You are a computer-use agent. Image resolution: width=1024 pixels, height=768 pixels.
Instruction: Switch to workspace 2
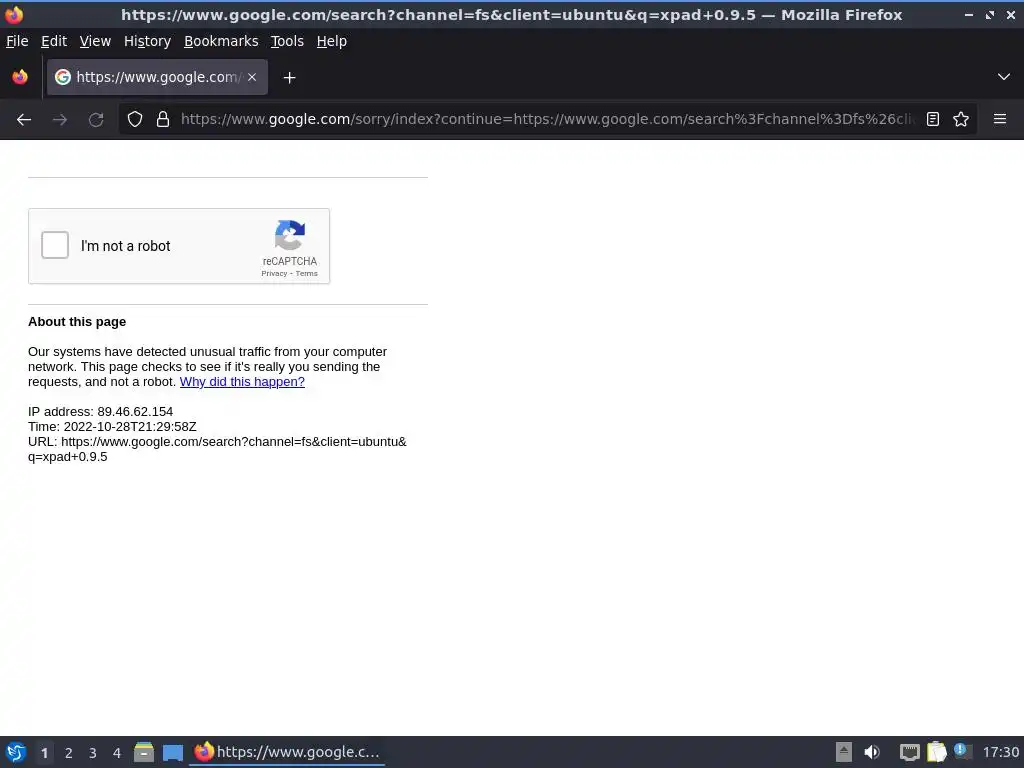69,753
